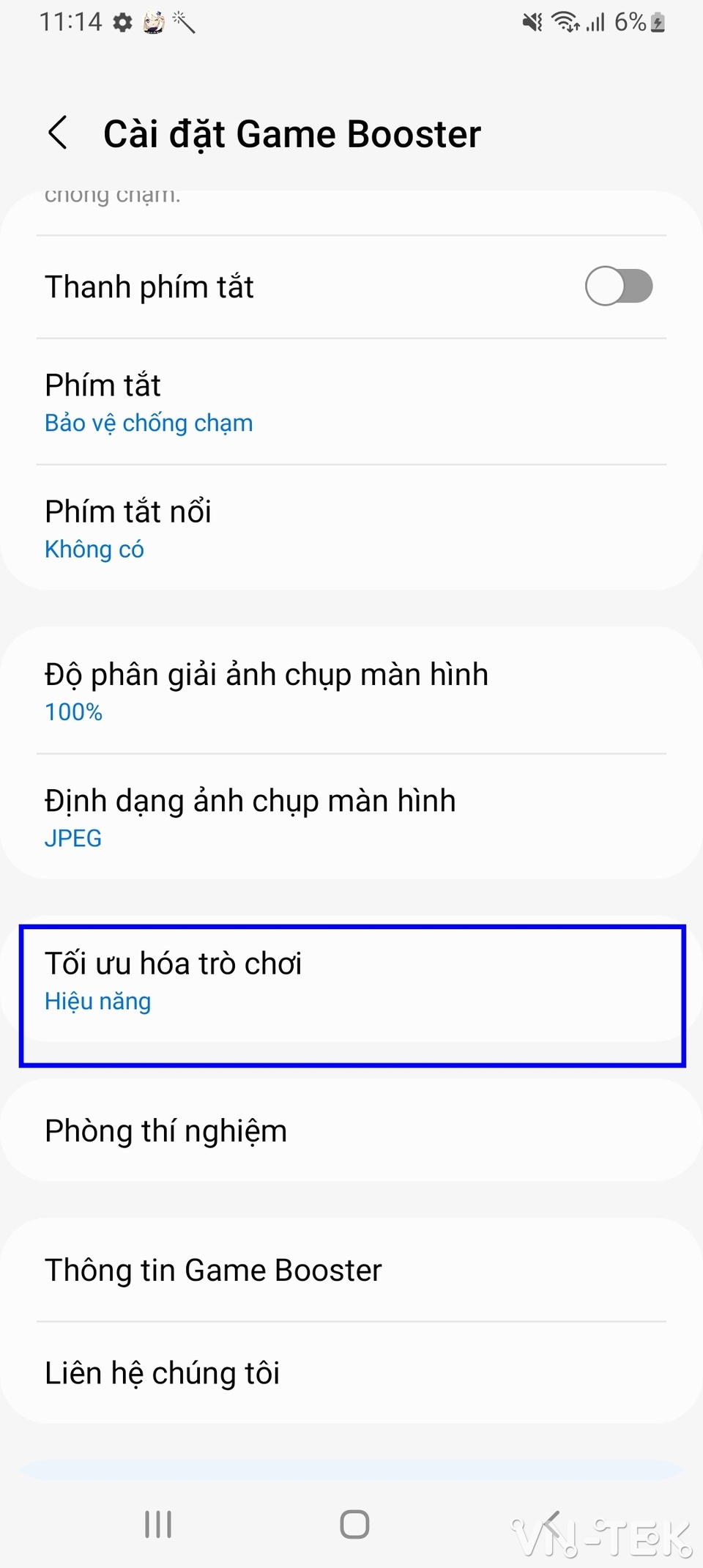
Task: Tap the back arrow beside Cài đặt Game Booster
Action: click(58, 133)
